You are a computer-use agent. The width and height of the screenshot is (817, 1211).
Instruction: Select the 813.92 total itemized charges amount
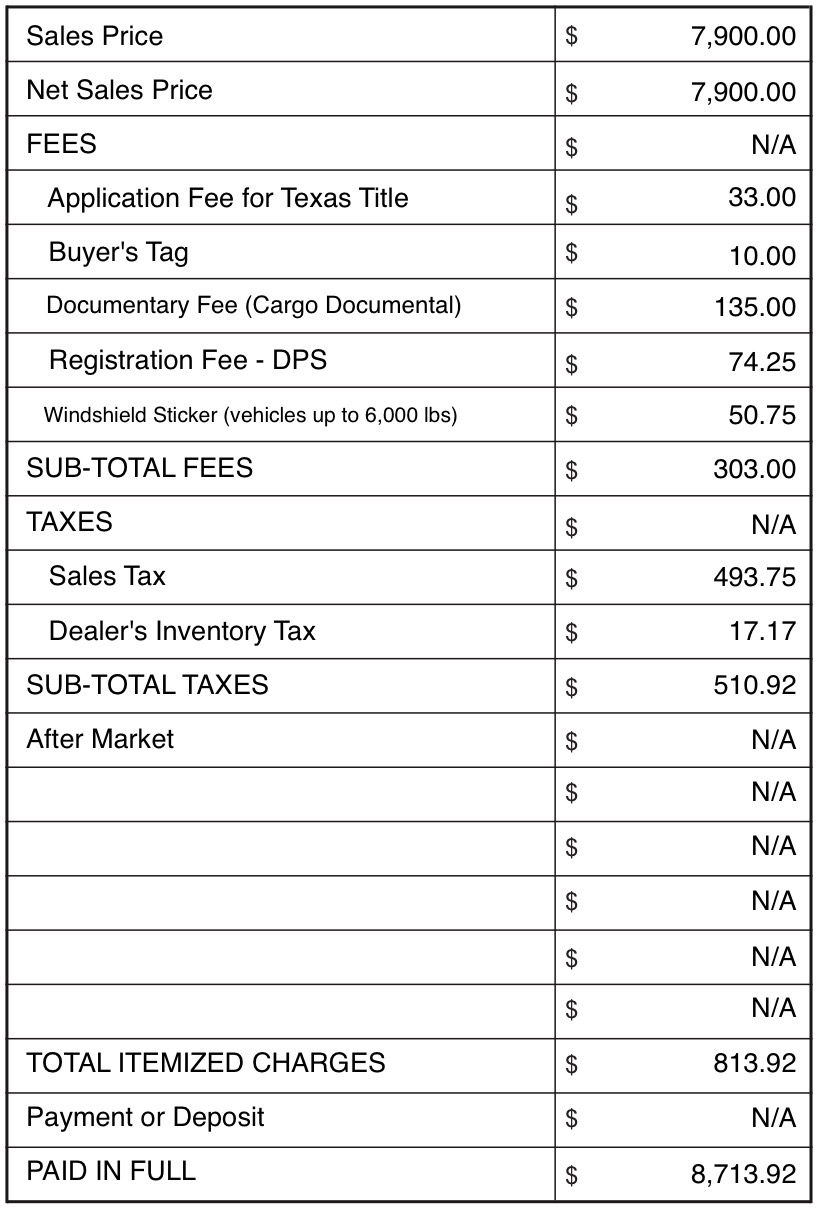point(755,1063)
